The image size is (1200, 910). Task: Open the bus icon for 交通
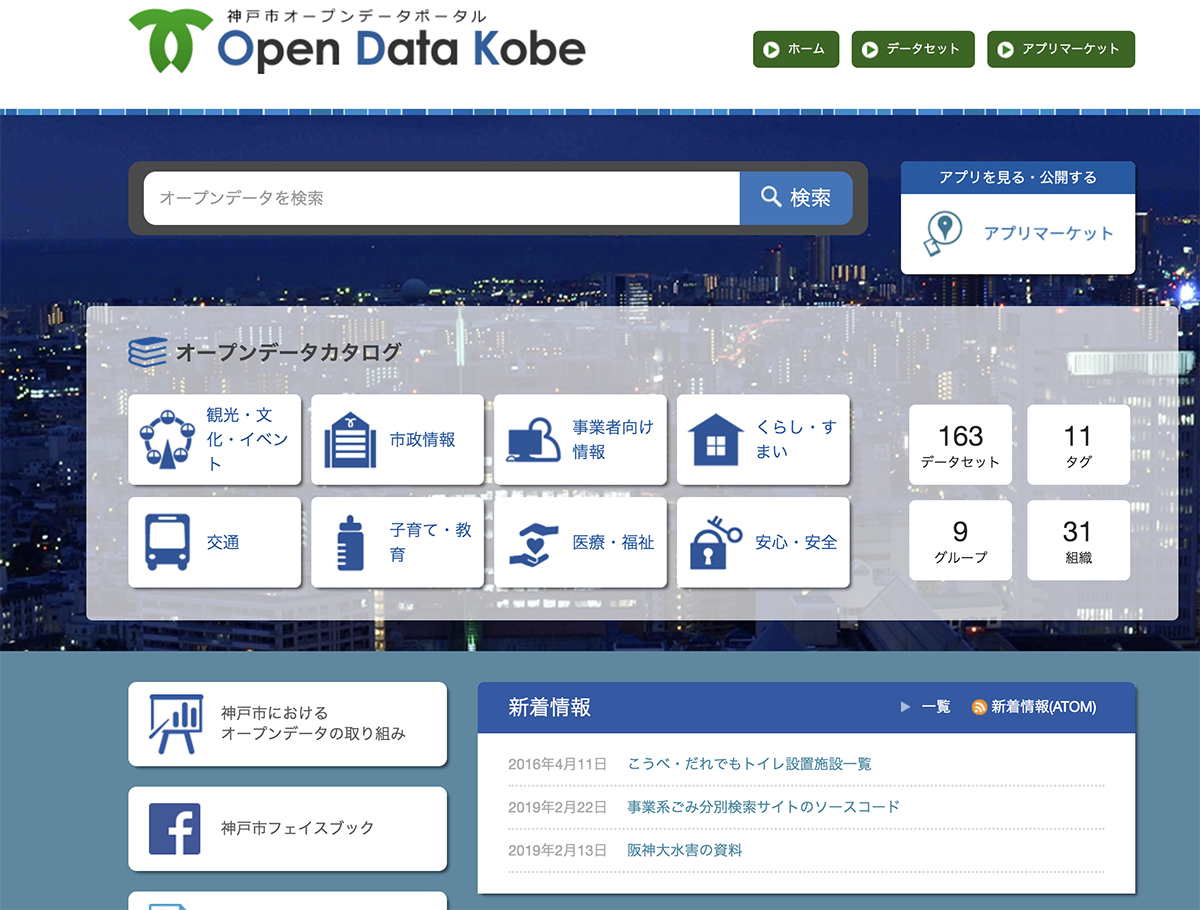[x=167, y=542]
